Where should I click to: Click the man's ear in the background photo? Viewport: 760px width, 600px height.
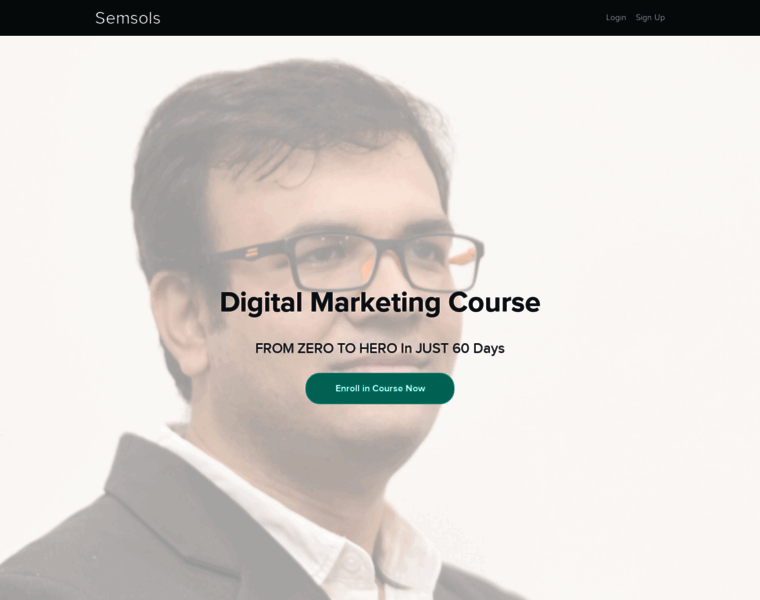click(x=179, y=322)
